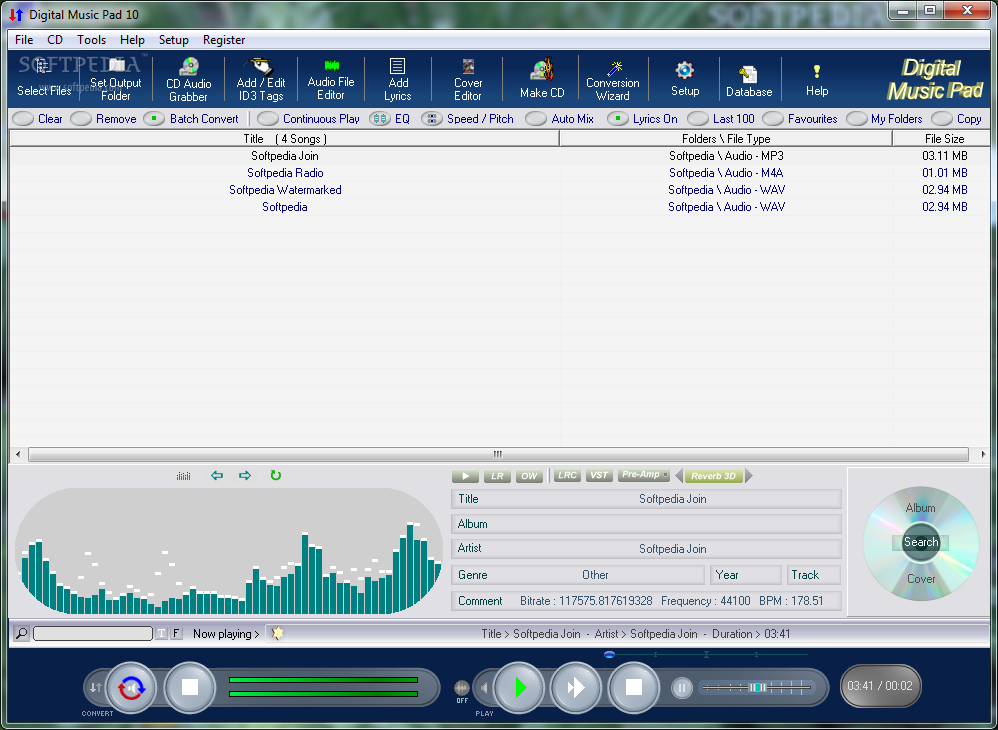
Task: Click the left arrow above visualizer
Action: 217,475
